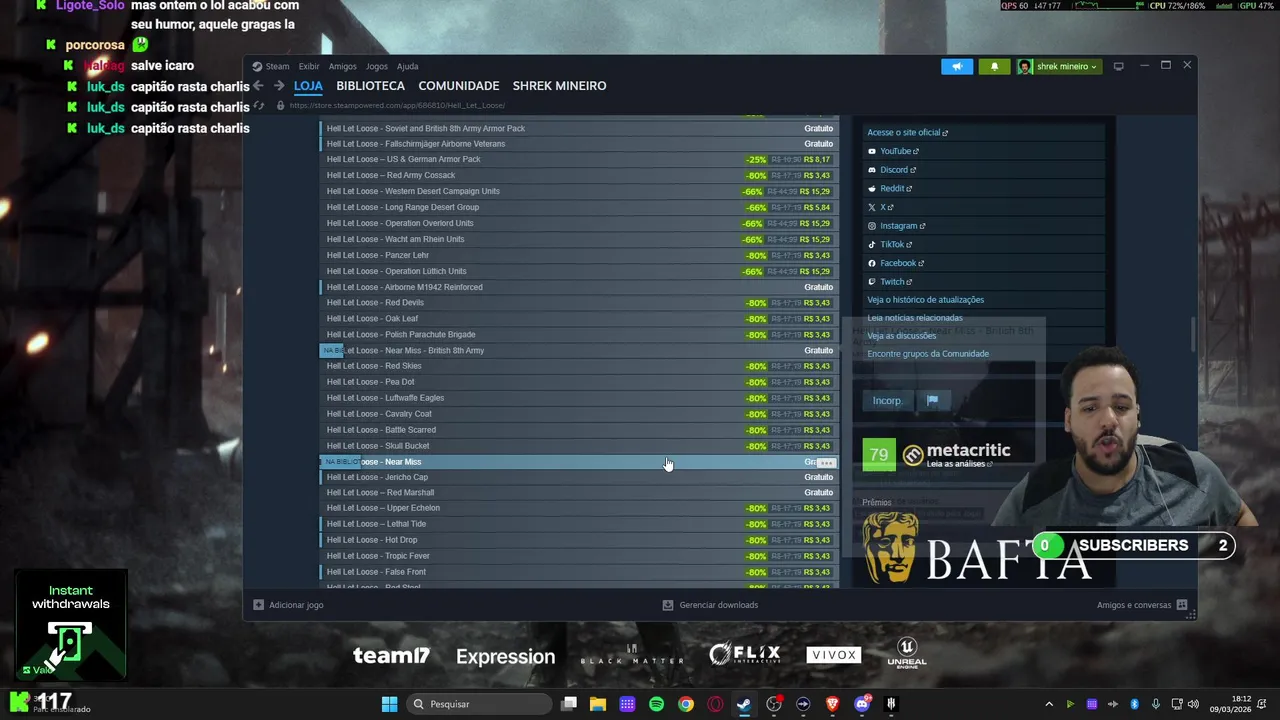The image size is (1280, 720).
Task: Open Amigos e conversas panel
Action: click(1142, 605)
